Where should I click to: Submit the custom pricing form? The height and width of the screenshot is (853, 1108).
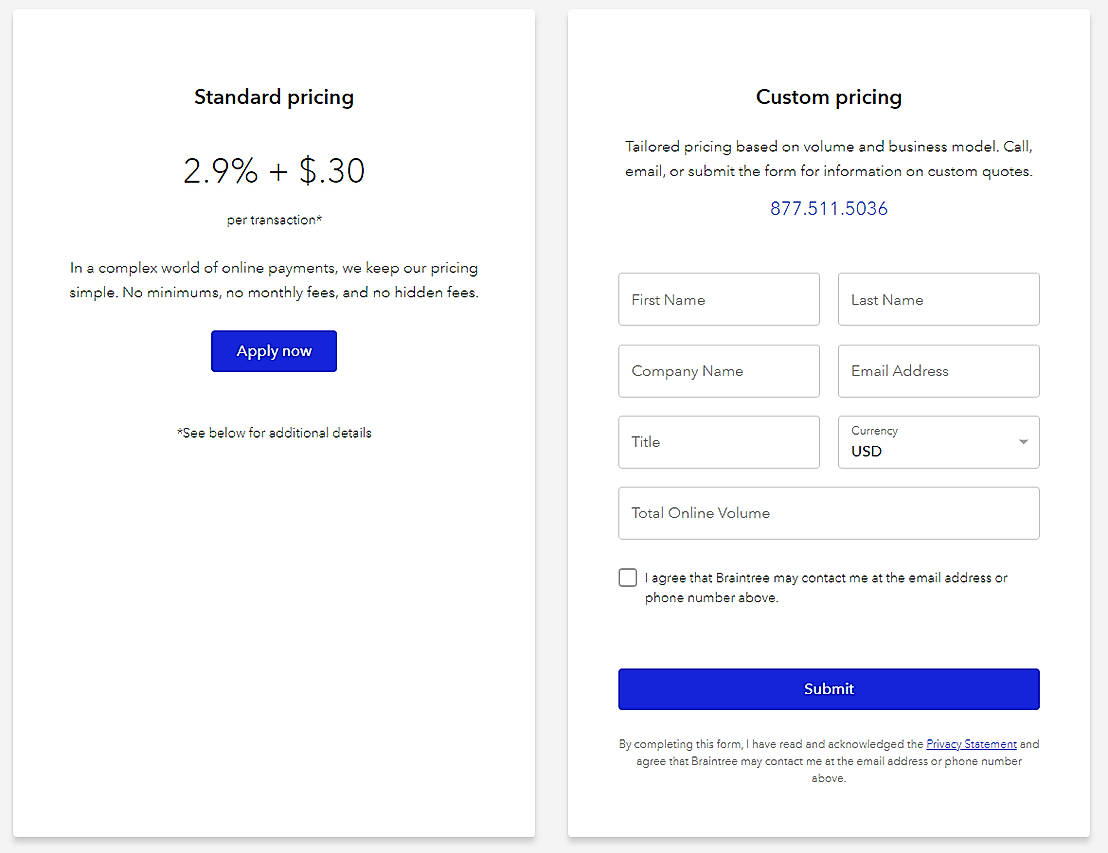click(x=828, y=689)
